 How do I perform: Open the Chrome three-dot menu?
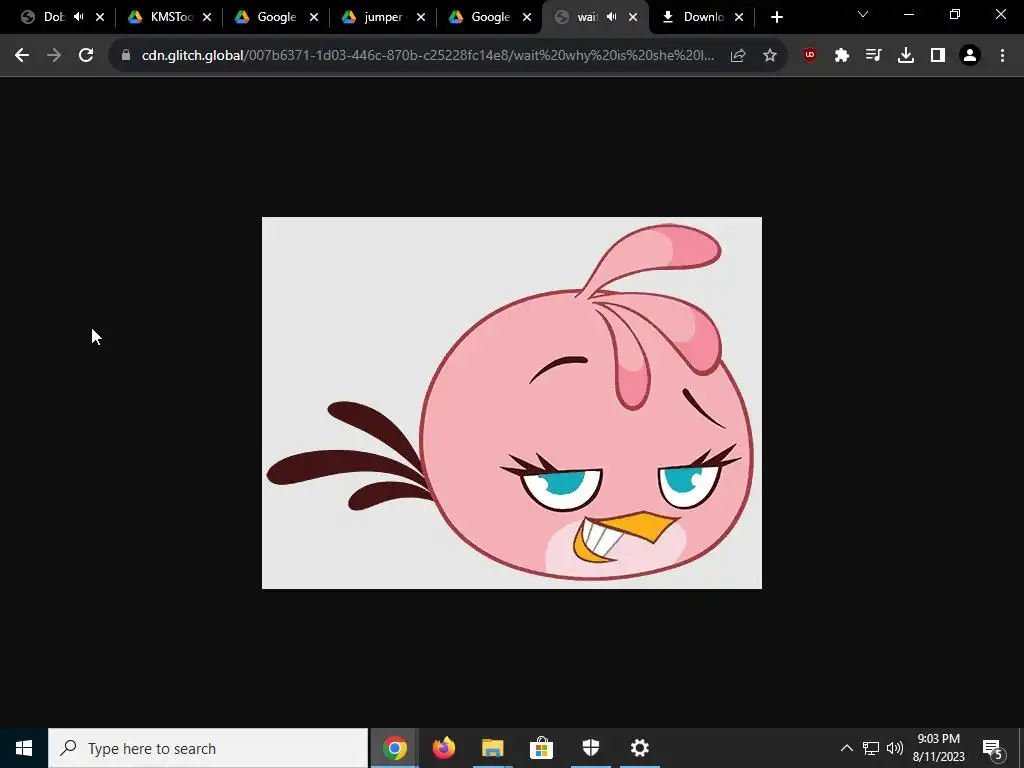pos(1002,56)
